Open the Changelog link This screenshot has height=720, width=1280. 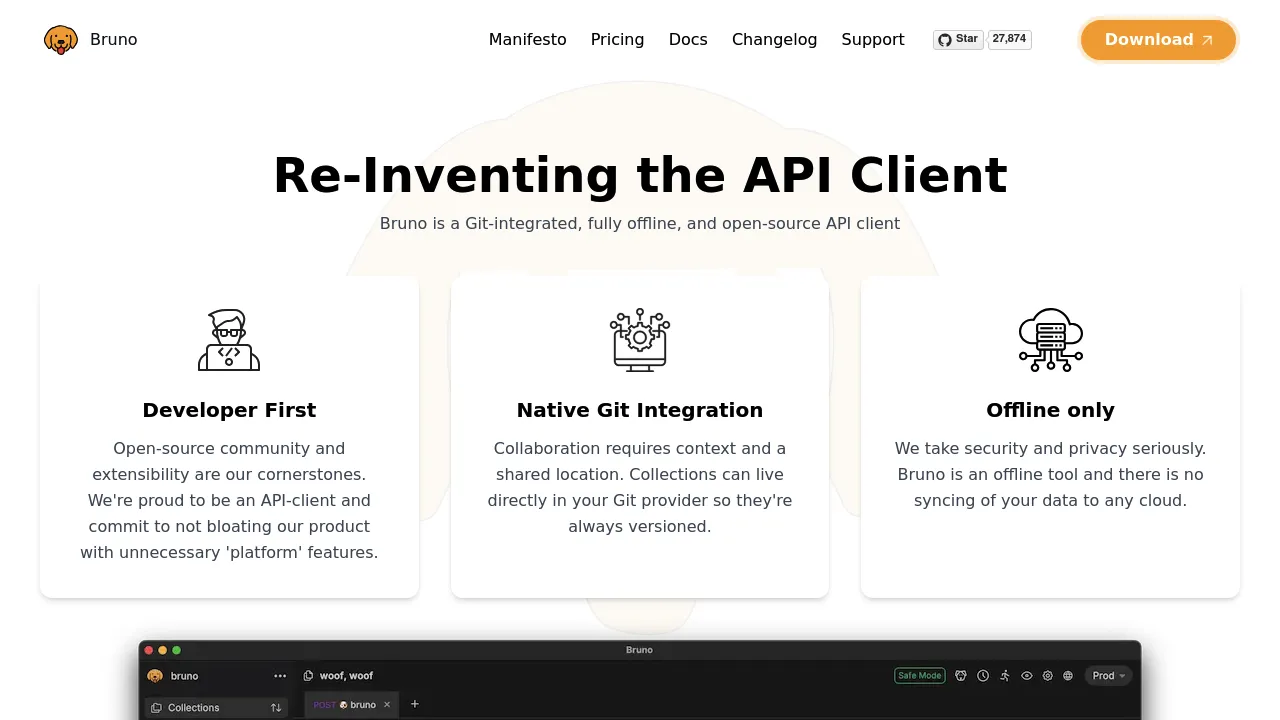point(774,40)
